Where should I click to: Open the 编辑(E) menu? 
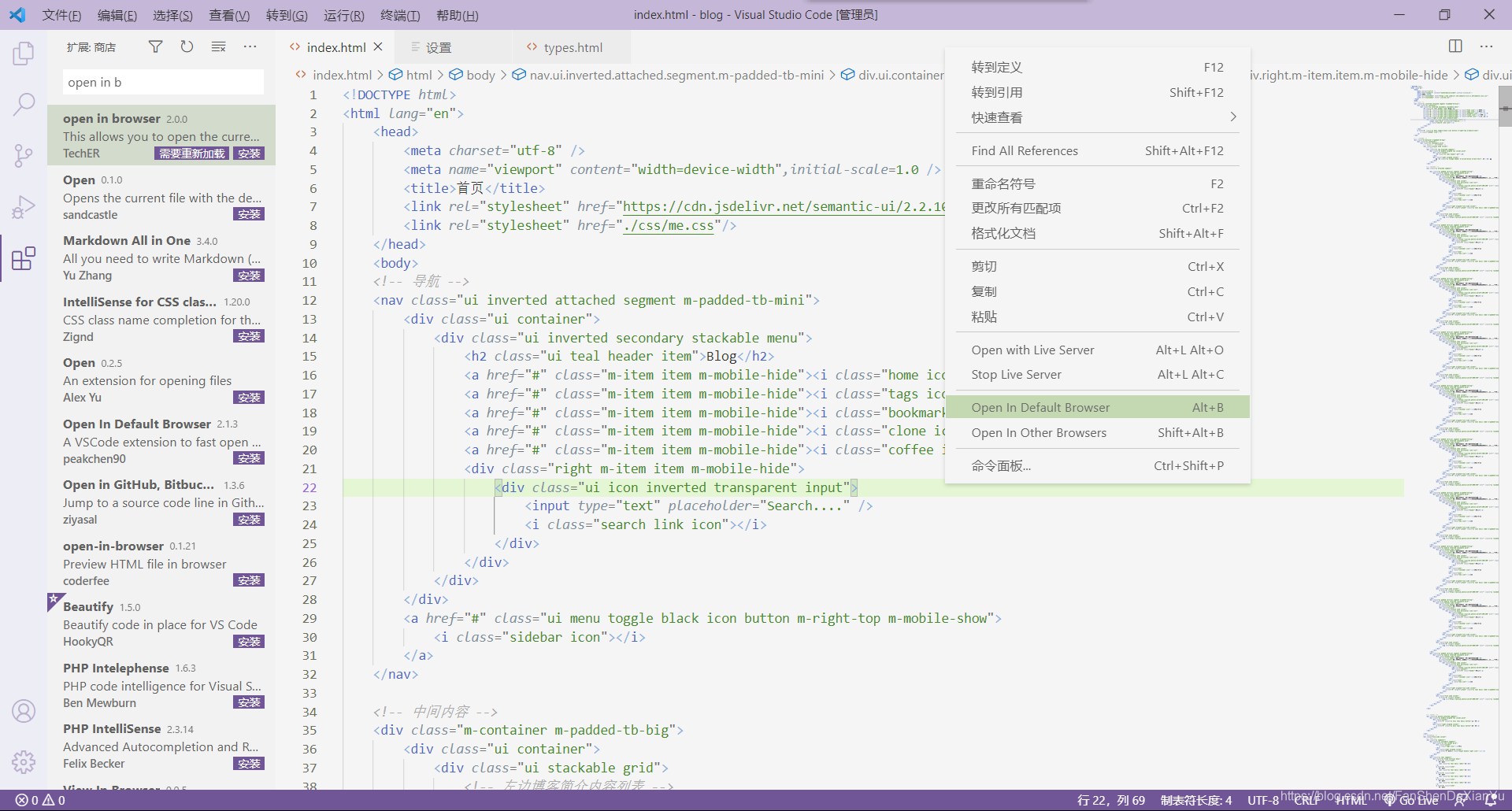(x=117, y=15)
